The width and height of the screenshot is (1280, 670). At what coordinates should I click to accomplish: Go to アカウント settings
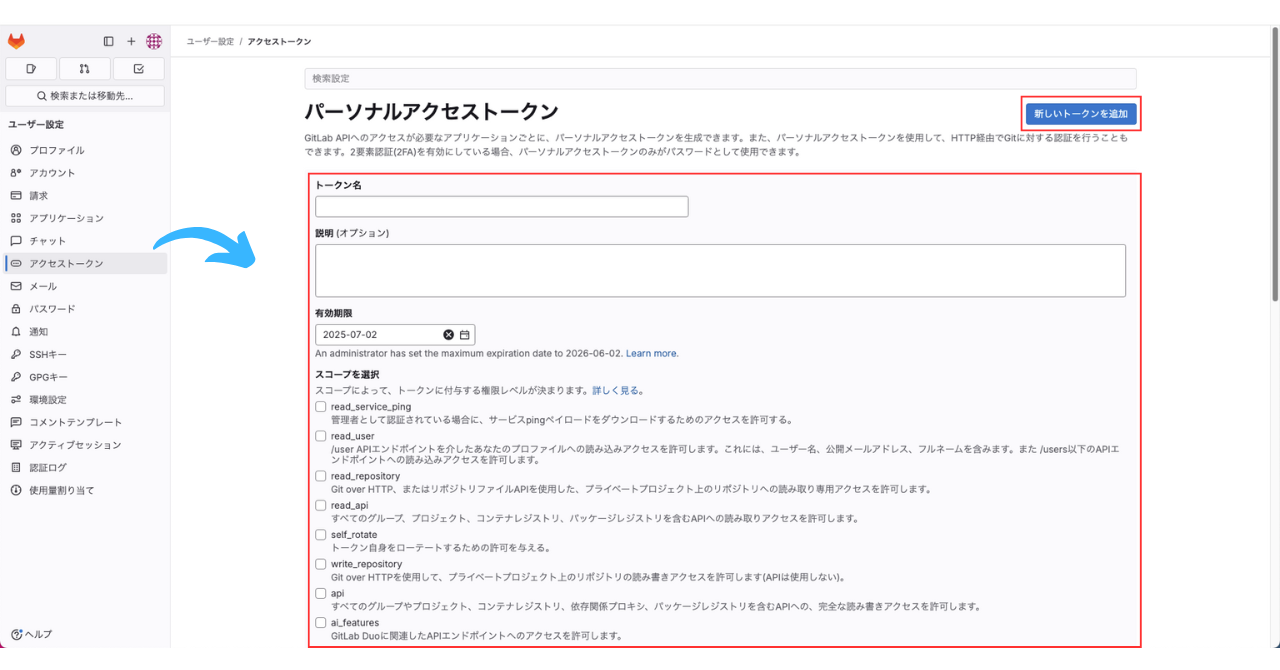click(86, 173)
